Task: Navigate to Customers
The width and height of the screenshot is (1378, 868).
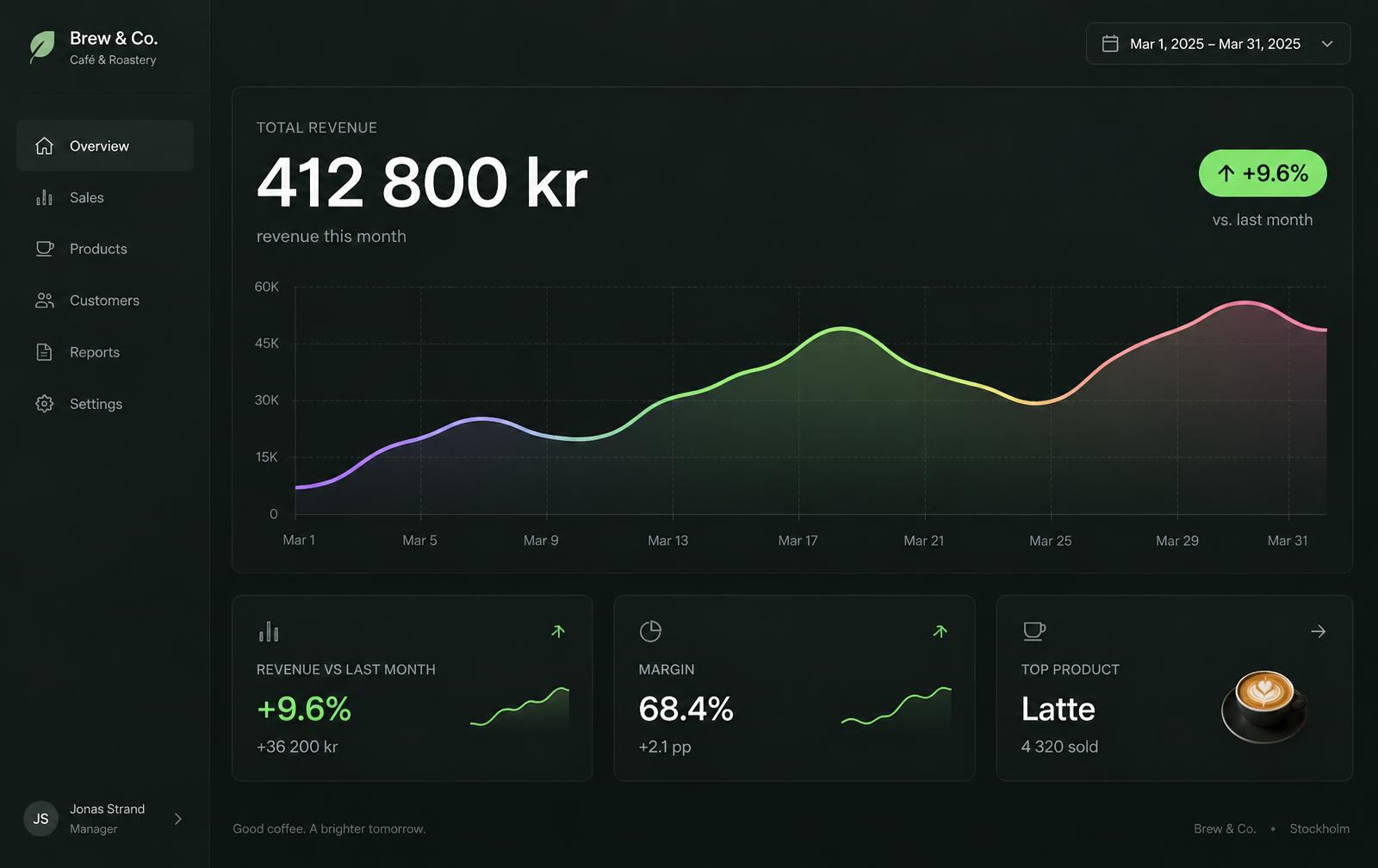Action: 105,301
